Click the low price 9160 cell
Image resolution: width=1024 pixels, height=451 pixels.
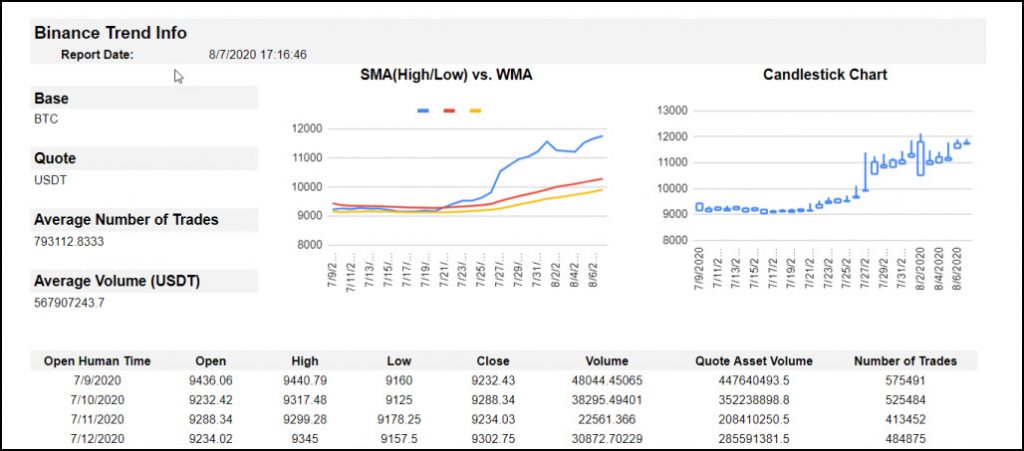click(398, 380)
